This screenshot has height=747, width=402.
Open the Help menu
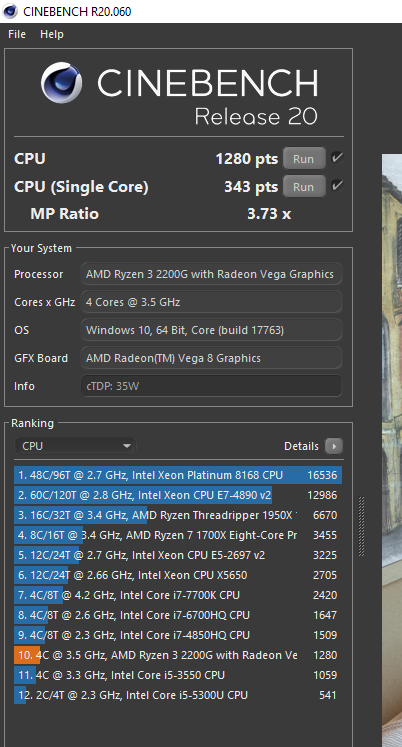pyautogui.click(x=52, y=34)
